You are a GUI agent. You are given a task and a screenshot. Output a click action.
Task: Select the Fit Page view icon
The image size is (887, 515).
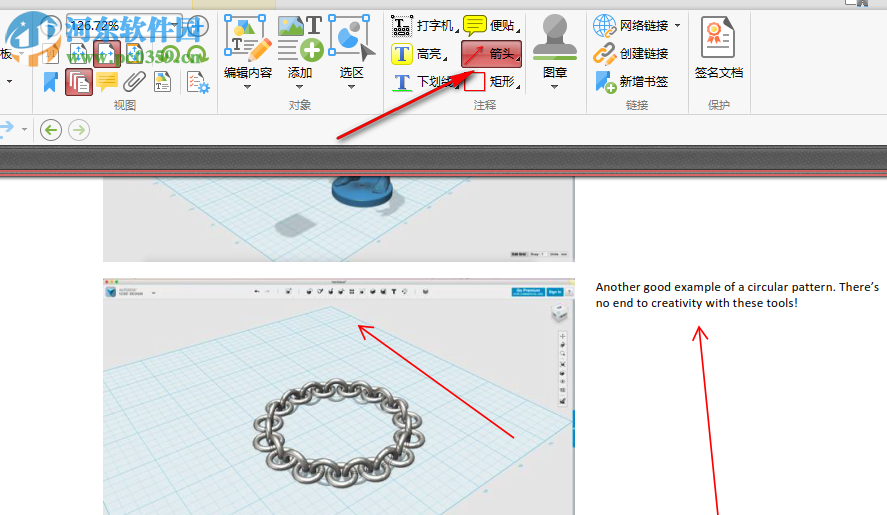click(x=79, y=54)
